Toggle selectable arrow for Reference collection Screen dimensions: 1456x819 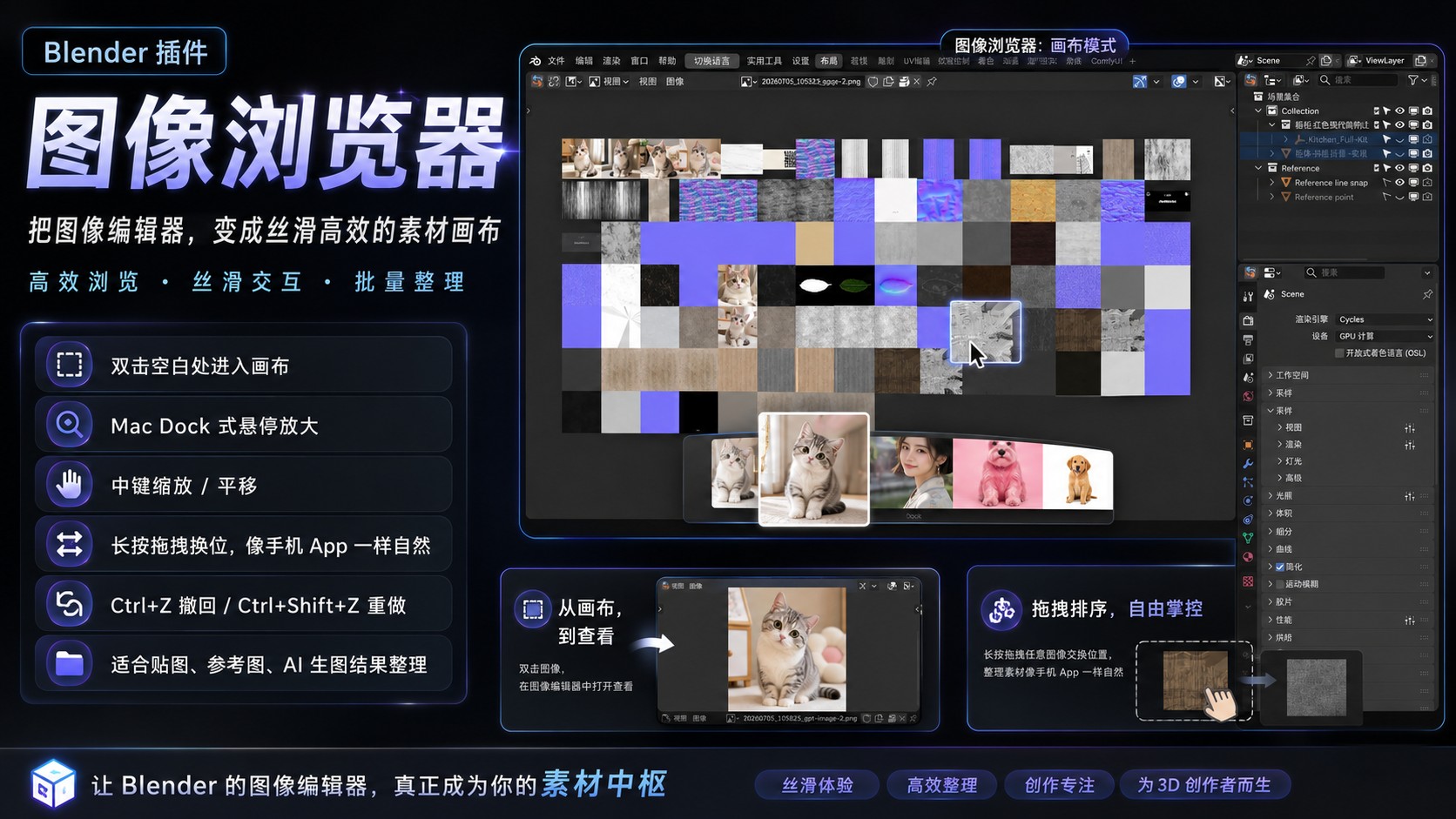1386,168
